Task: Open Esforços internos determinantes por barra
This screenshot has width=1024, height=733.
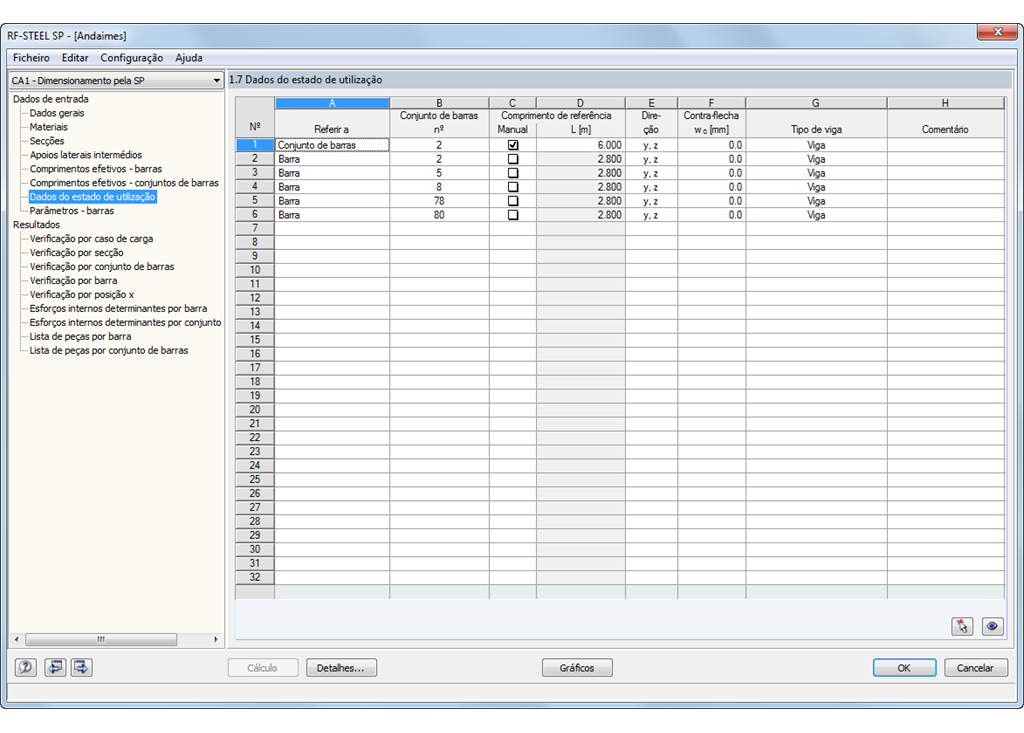Action: pyautogui.click(x=118, y=308)
